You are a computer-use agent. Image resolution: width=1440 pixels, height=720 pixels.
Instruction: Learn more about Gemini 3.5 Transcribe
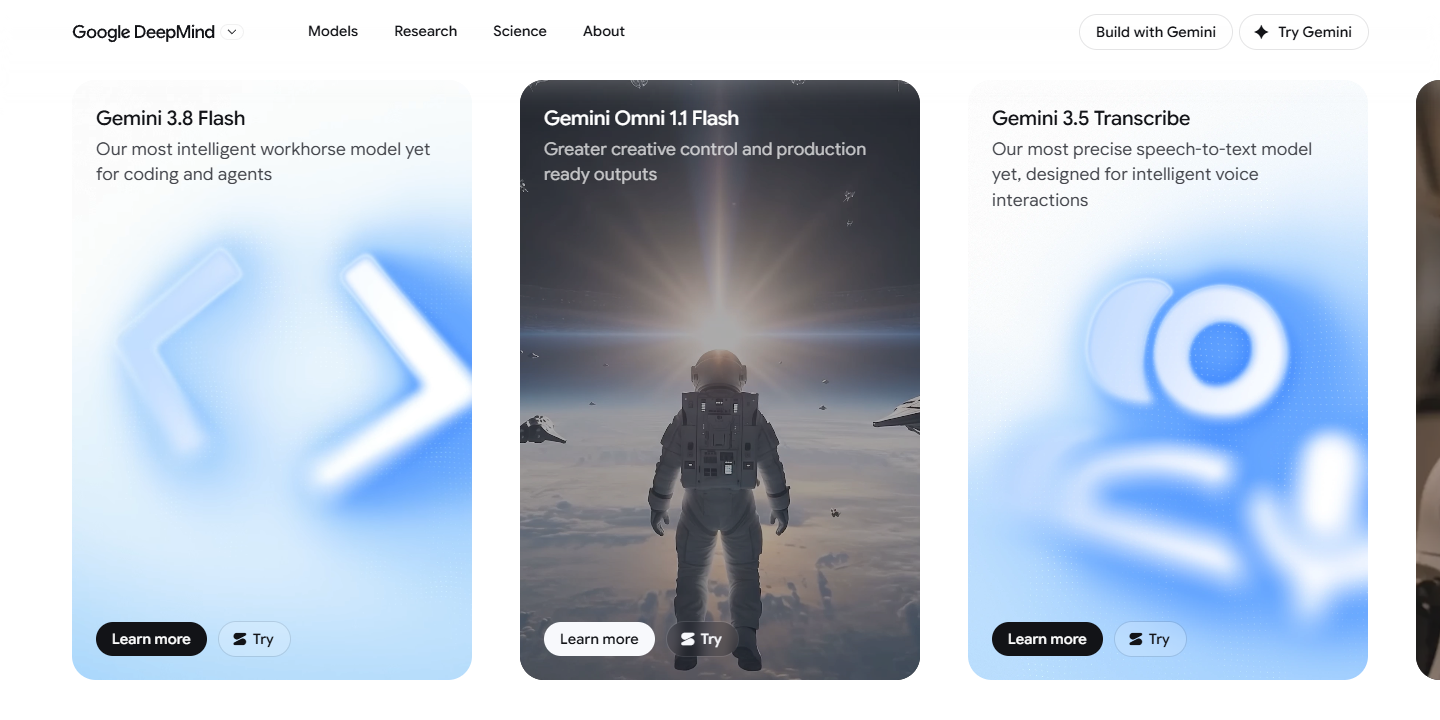click(1047, 639)
